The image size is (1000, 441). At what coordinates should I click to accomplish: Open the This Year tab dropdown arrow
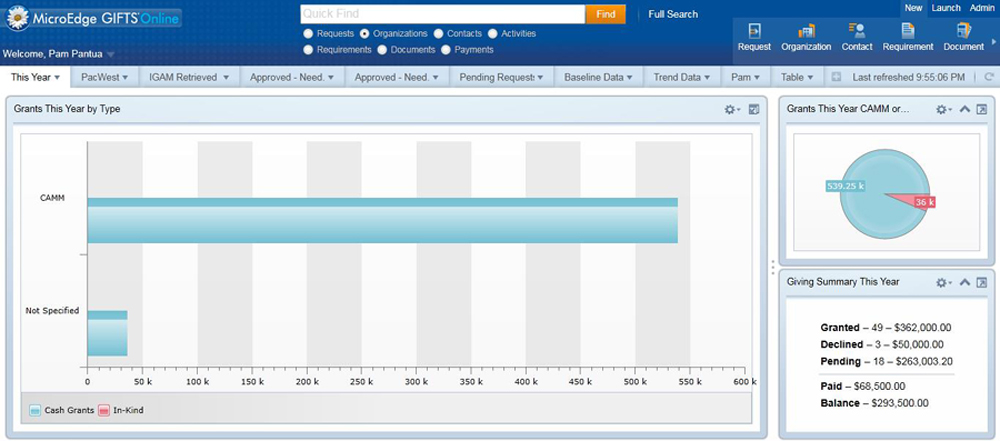point(57,78)
